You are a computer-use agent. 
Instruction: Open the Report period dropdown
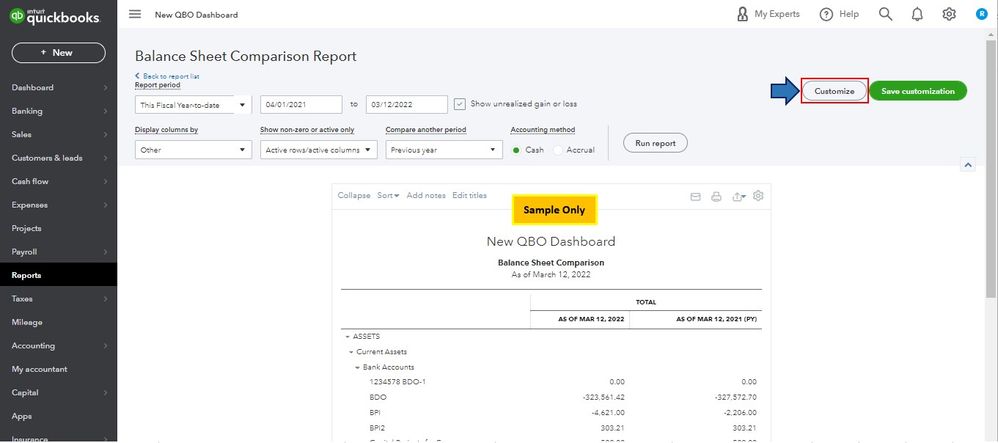(x=193, y=104)
